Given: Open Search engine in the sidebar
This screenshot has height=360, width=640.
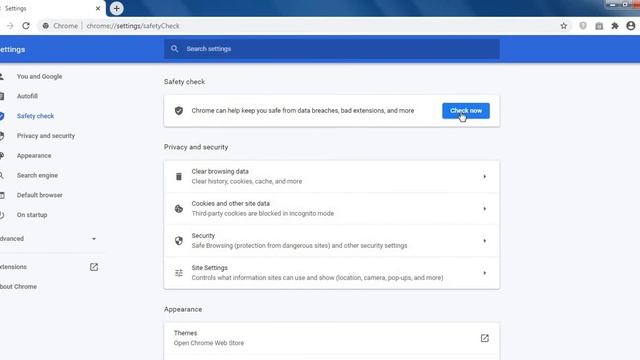Looking at the screenshot, I should coord(37,176).
